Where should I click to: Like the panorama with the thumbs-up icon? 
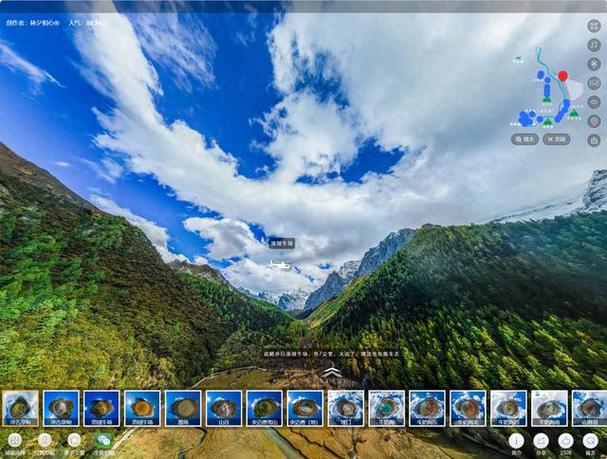coord(566,440)
